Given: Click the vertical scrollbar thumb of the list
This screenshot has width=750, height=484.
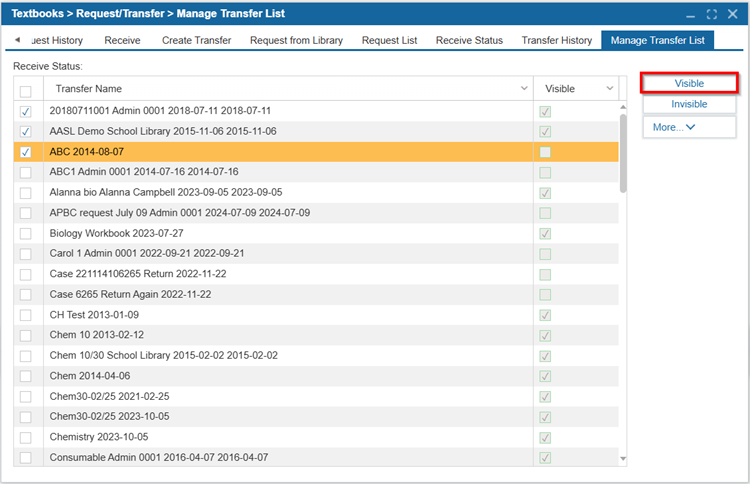Looking at the screenshot, I should (623, 153).
